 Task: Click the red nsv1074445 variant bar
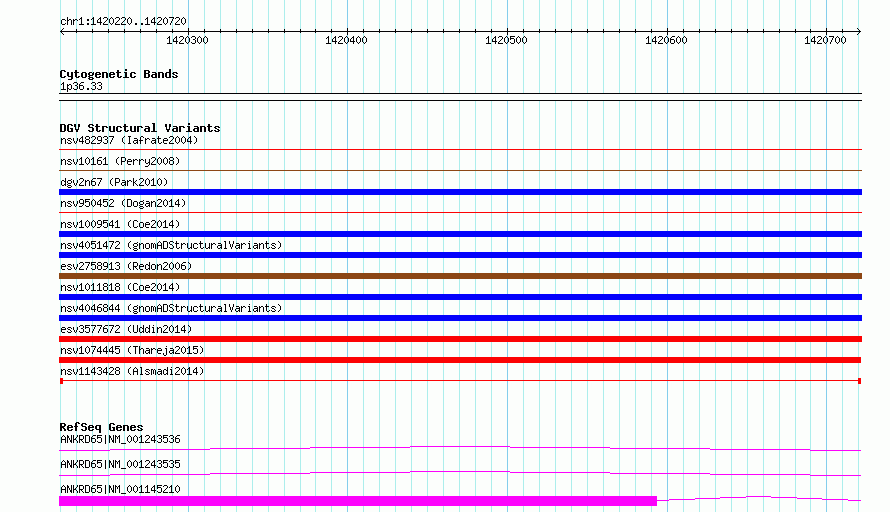(x=460, y=360)
